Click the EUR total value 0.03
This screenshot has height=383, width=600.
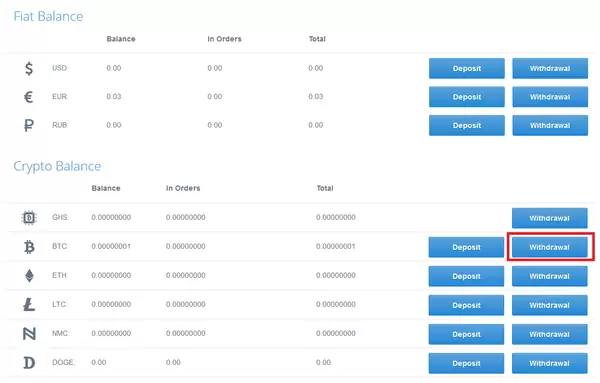click(x=316, y=96)
